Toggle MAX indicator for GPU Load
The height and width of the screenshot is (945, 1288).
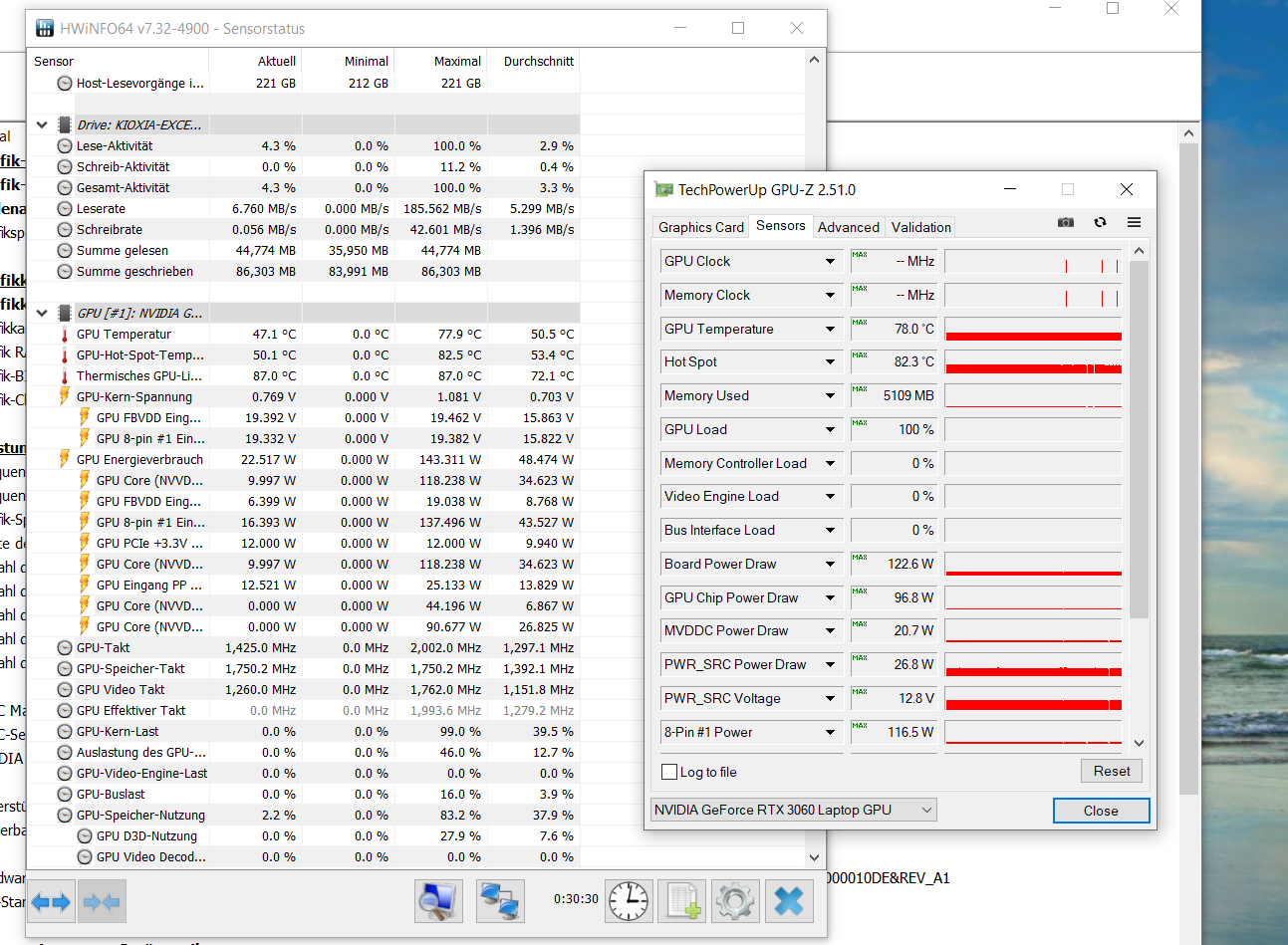tap(860, 423)
